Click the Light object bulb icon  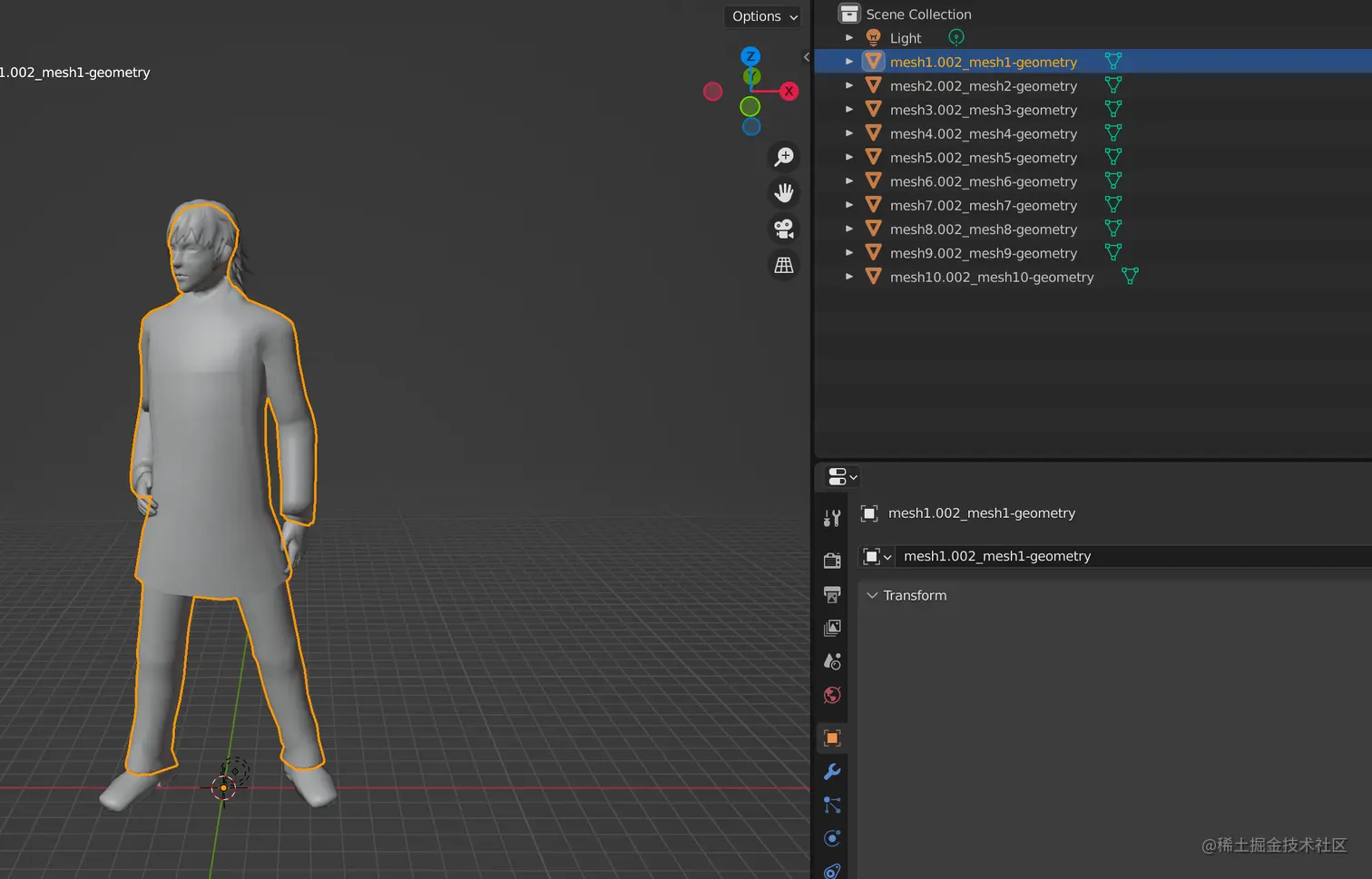[873, 37]
